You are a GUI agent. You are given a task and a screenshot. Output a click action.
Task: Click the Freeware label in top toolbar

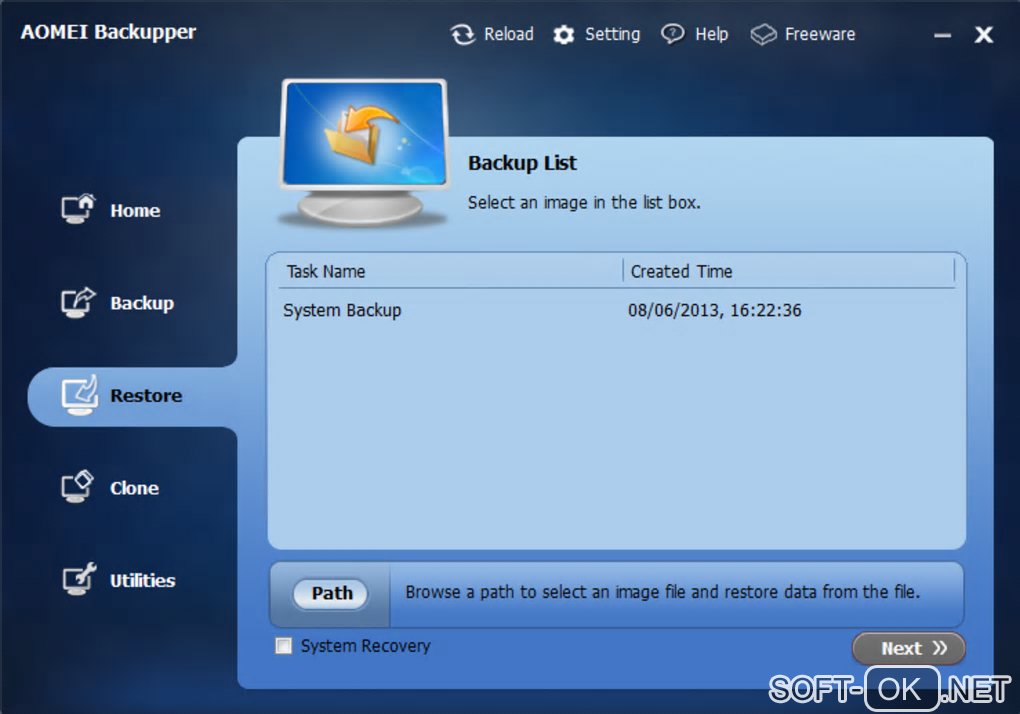tap(820, 34)
